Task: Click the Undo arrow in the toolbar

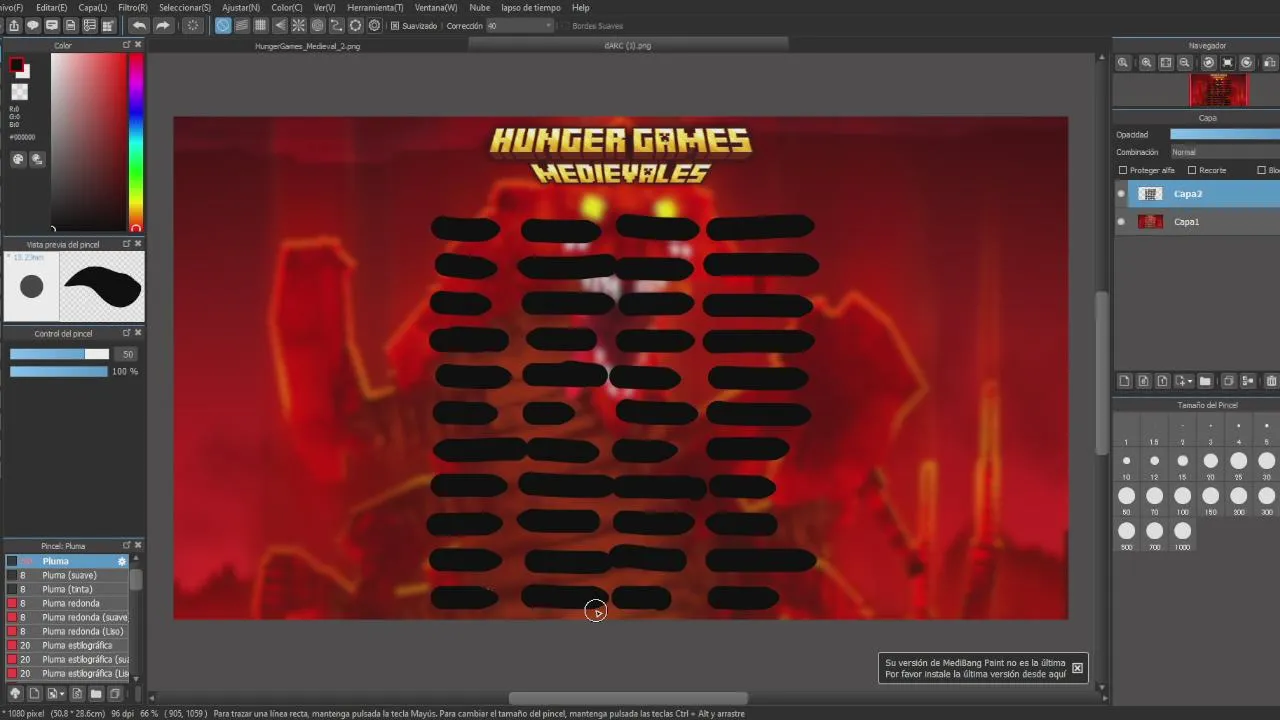Action: click(139, 25)
